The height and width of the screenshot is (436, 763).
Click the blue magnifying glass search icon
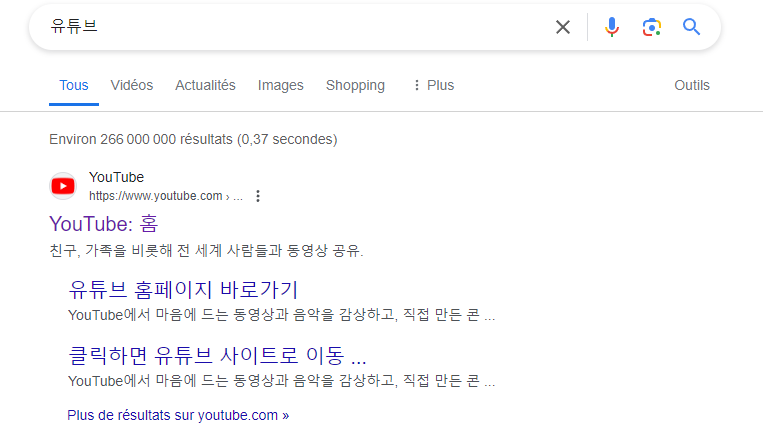click(691, 27)
